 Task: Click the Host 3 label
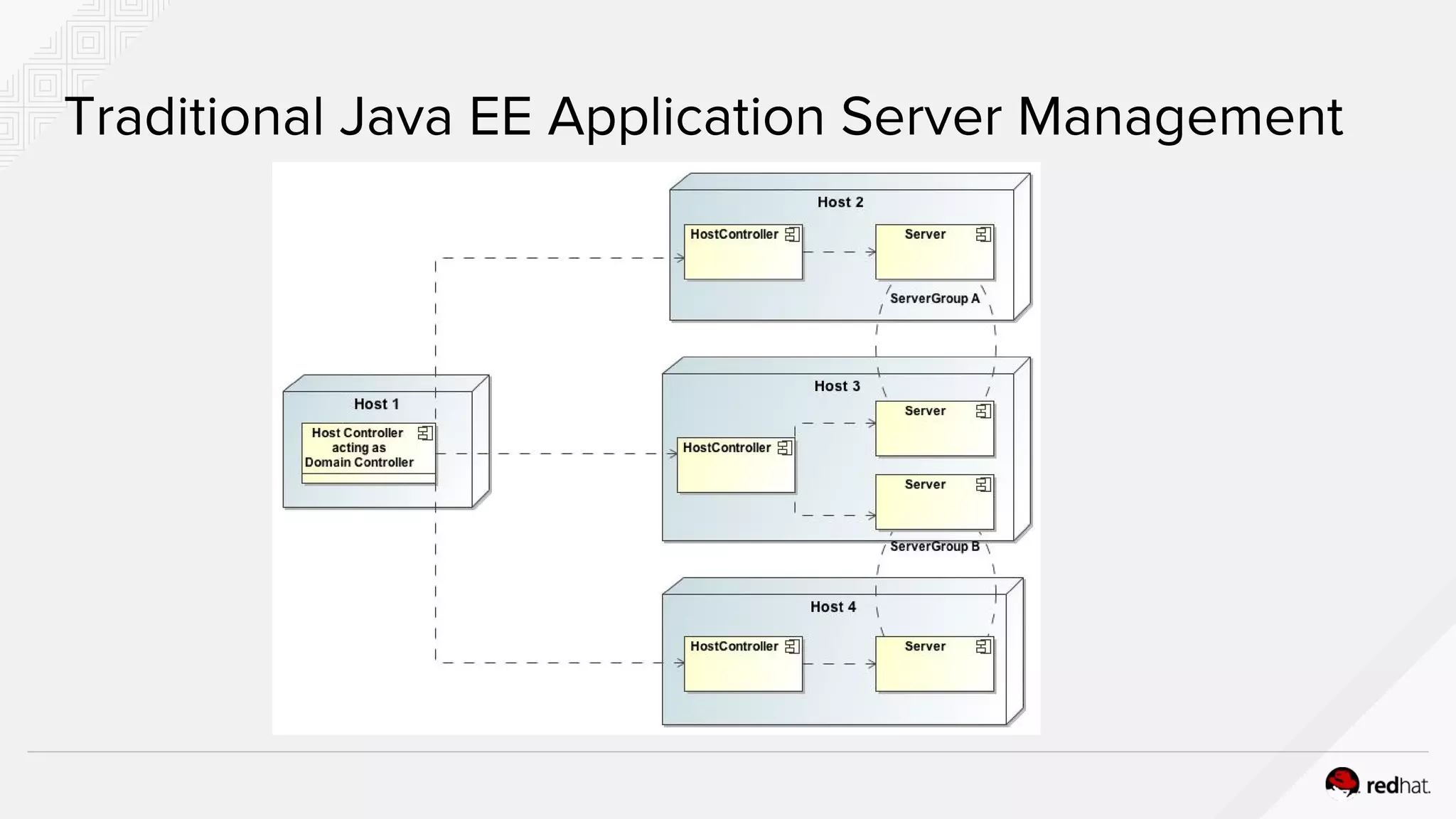[x=837, y=386]
